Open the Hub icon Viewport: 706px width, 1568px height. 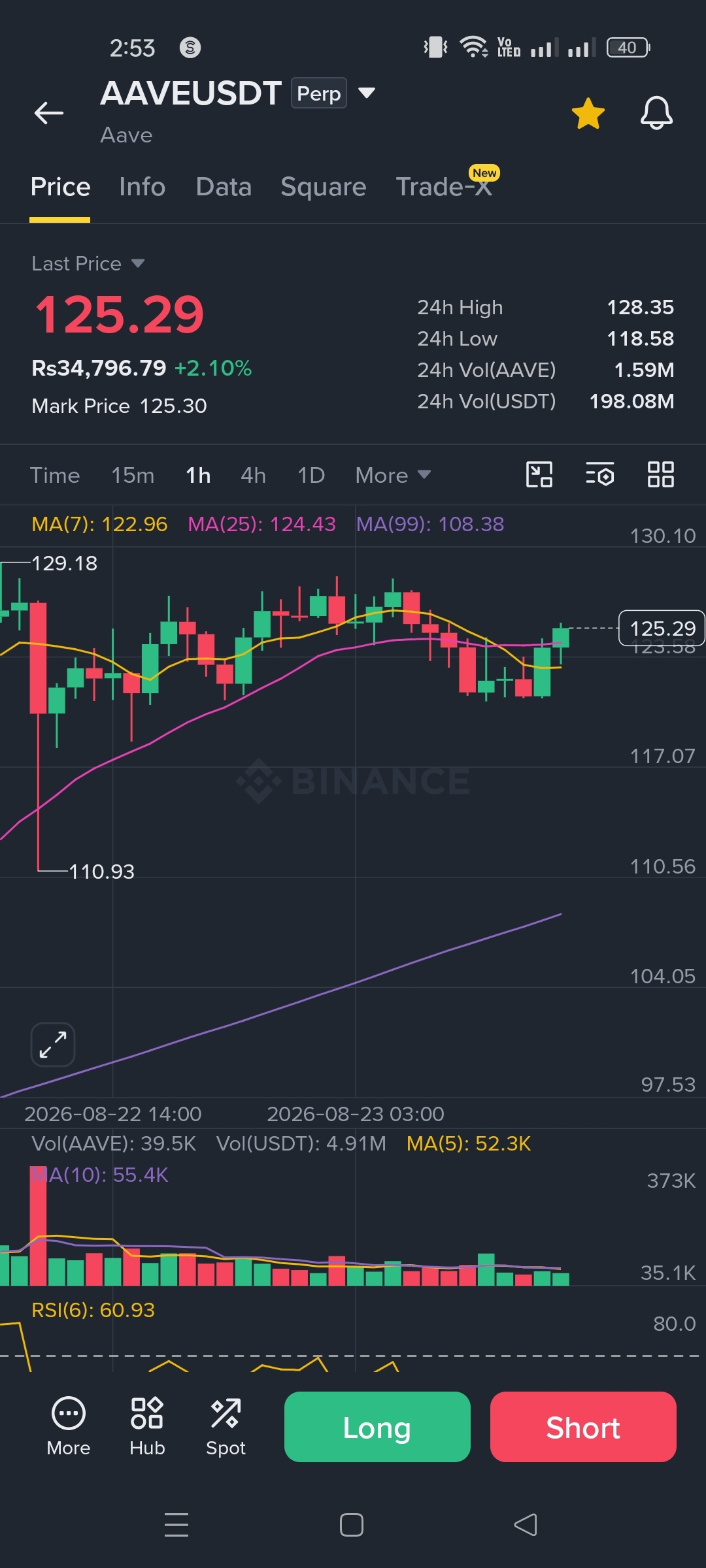click(x=147, y=1427)
